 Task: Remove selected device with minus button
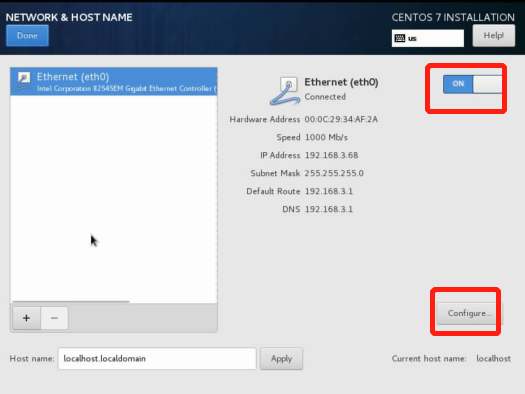54,318
